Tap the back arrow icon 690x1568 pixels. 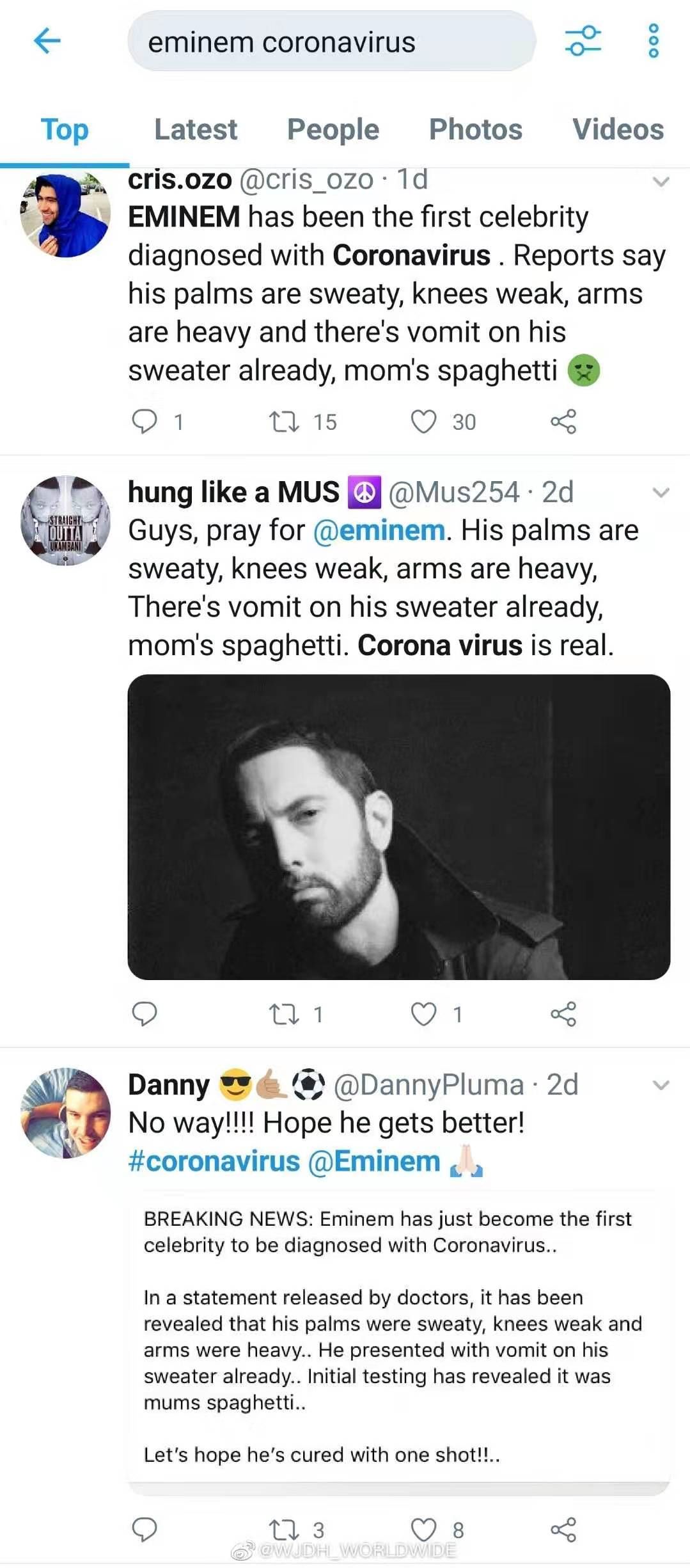[47, 42]
